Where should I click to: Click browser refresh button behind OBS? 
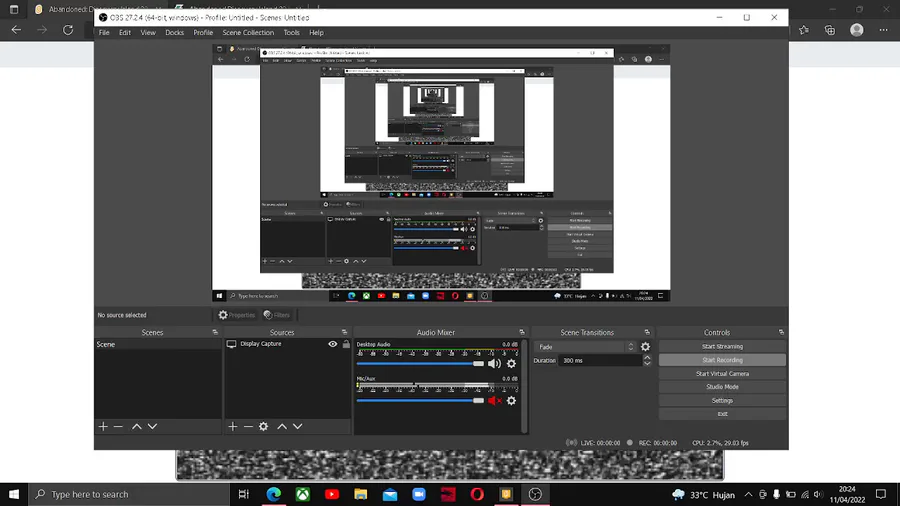tap(68, 30)
